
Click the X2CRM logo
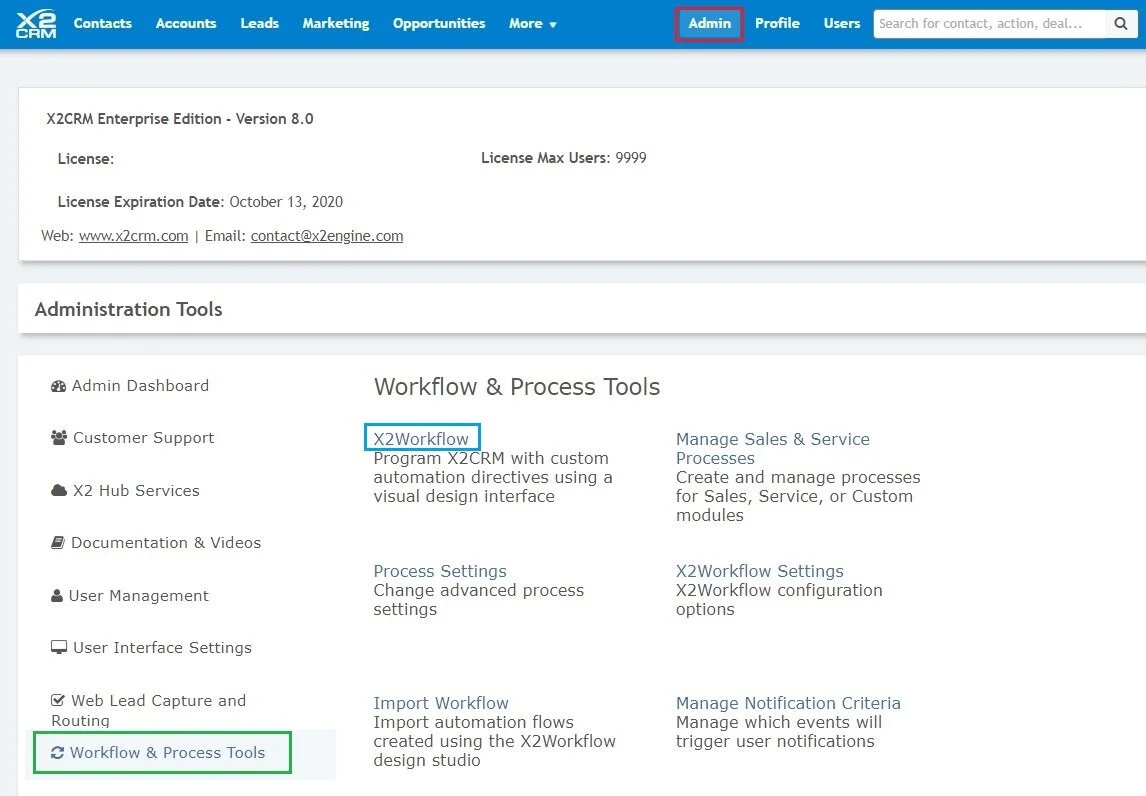pyautogui.click(x=36, y=23)
